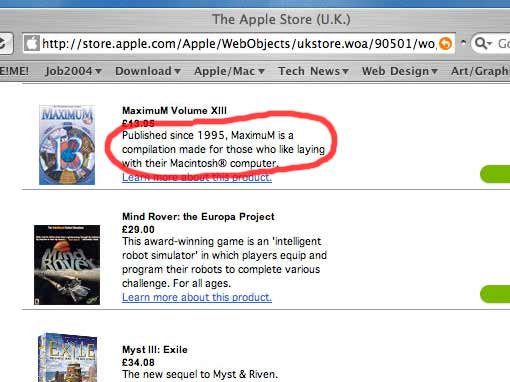Viewport: 510px width, 382px height.
Task: Open the Web Design bookmarks menu
Action: (400, 71)
